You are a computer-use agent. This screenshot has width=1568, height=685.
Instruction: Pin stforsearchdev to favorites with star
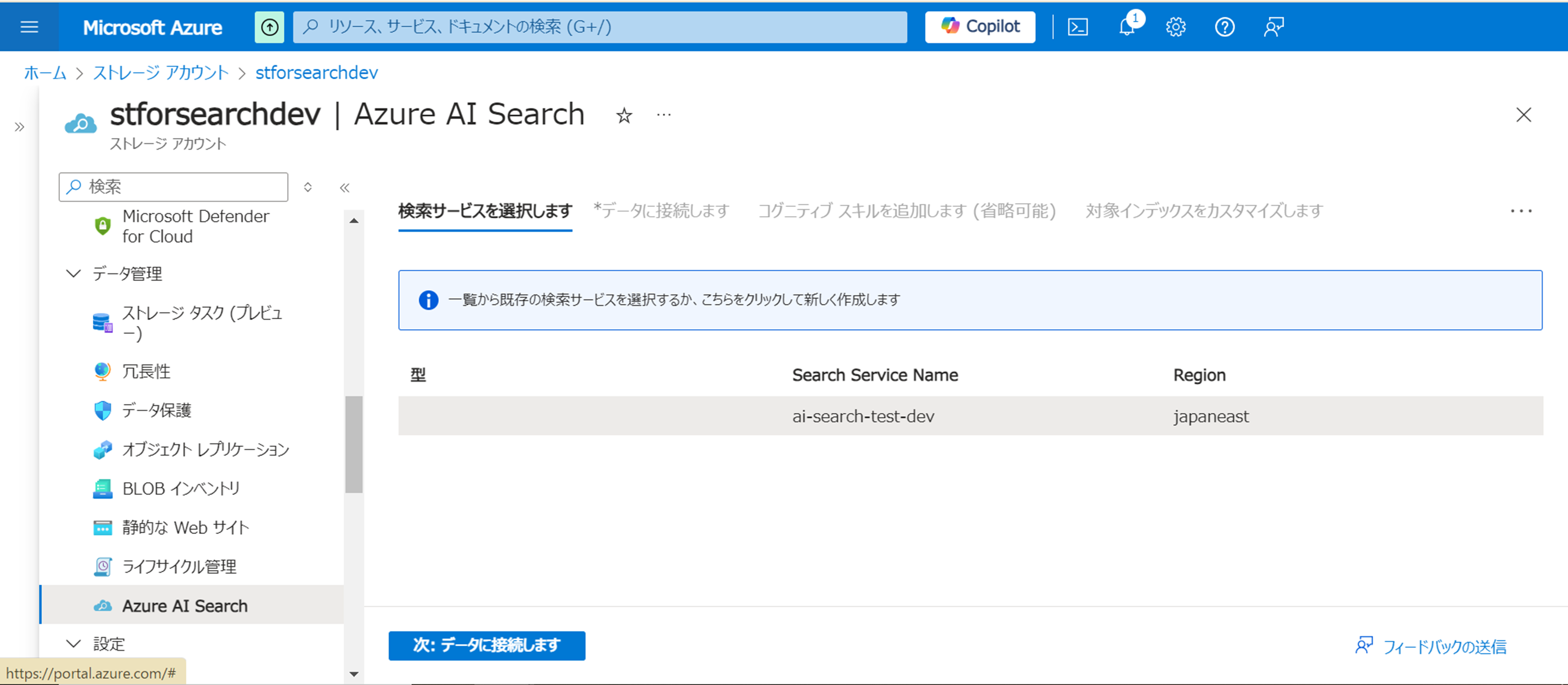pos(624,115)
